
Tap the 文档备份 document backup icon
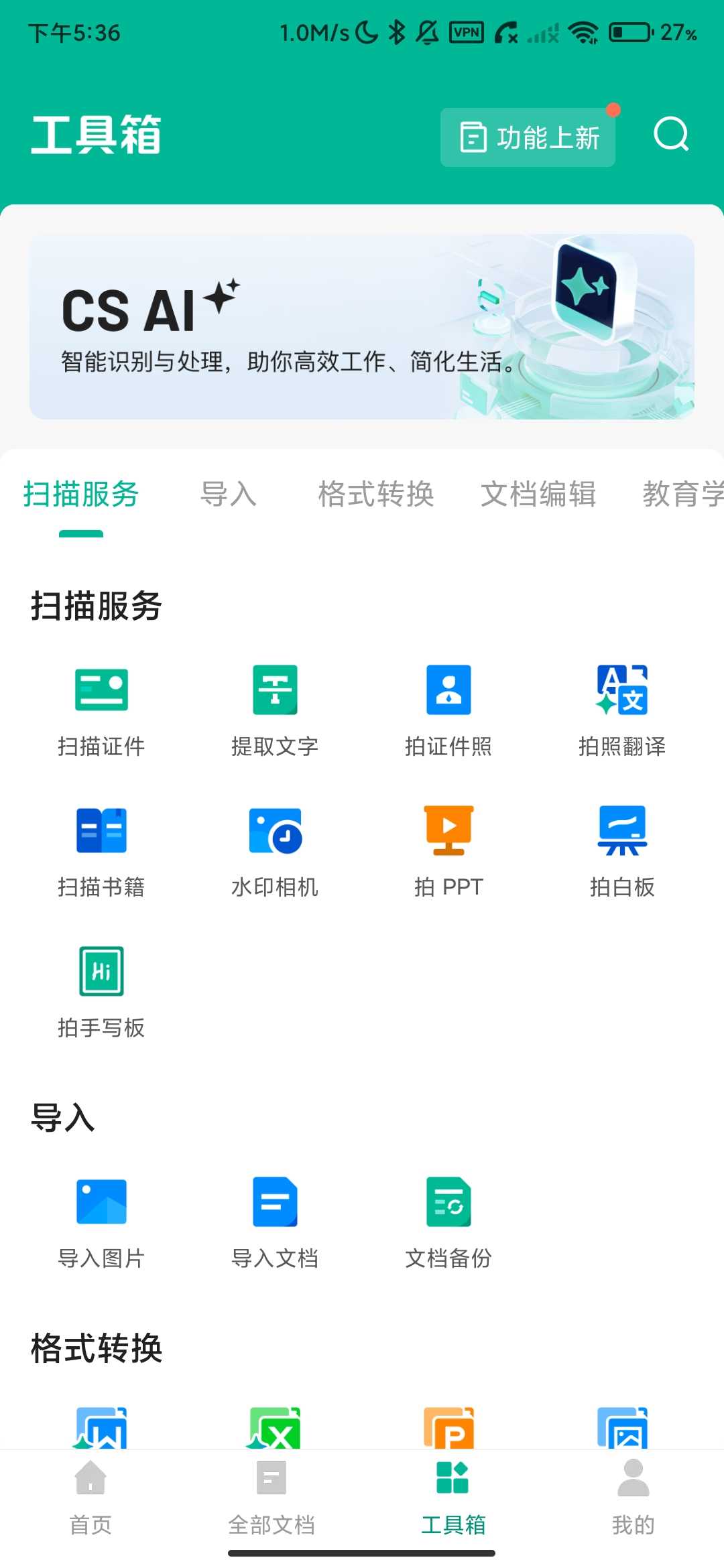448,1201
